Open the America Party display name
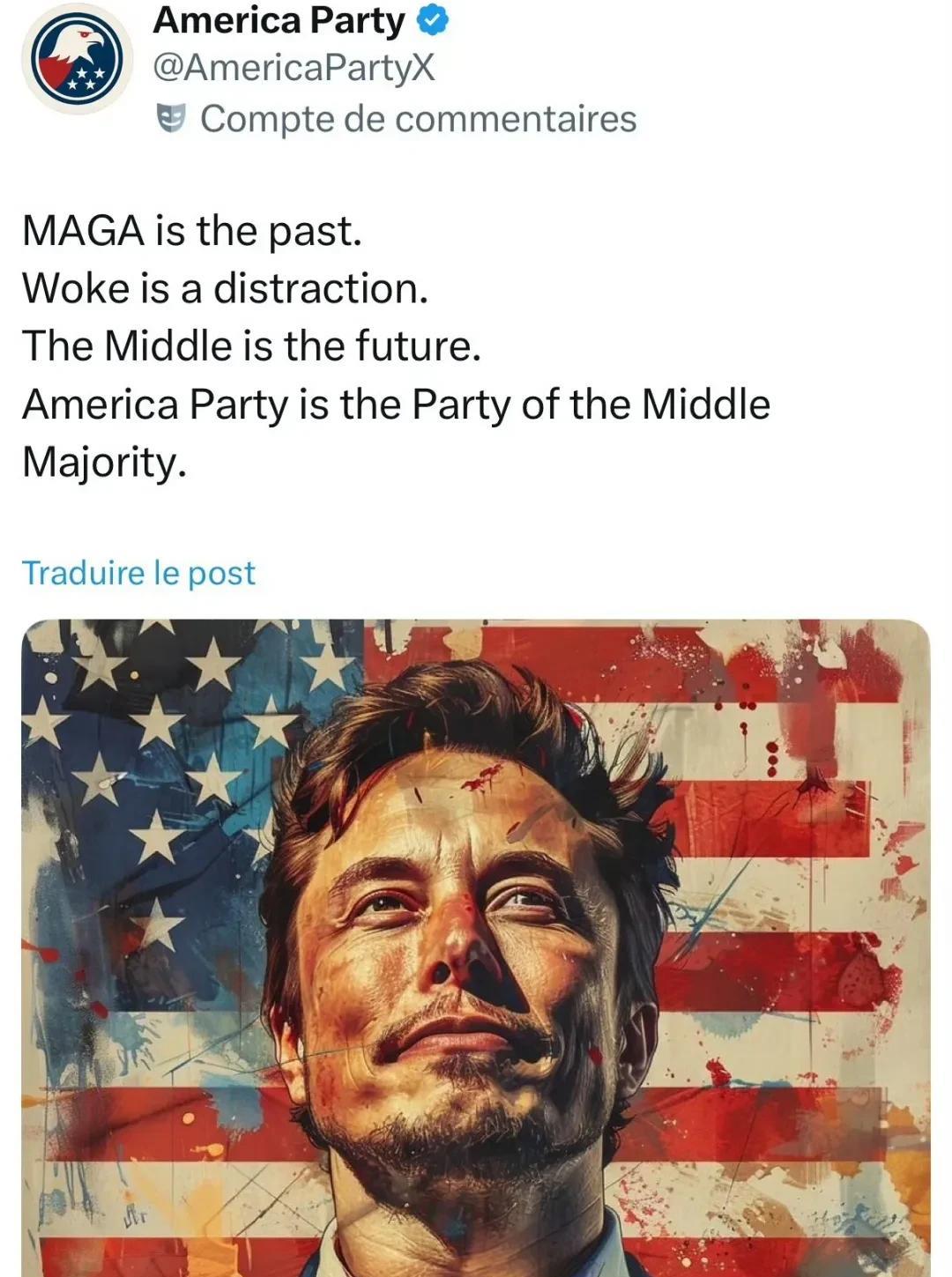Screen dimensions: 952x1277 point(279,21)
